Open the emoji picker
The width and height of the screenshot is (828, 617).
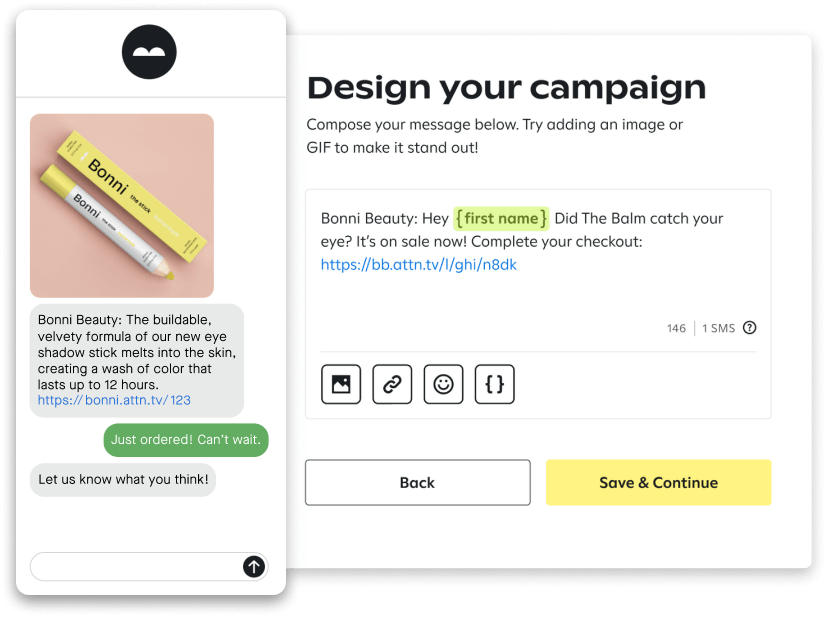click(x=443, y=384)
